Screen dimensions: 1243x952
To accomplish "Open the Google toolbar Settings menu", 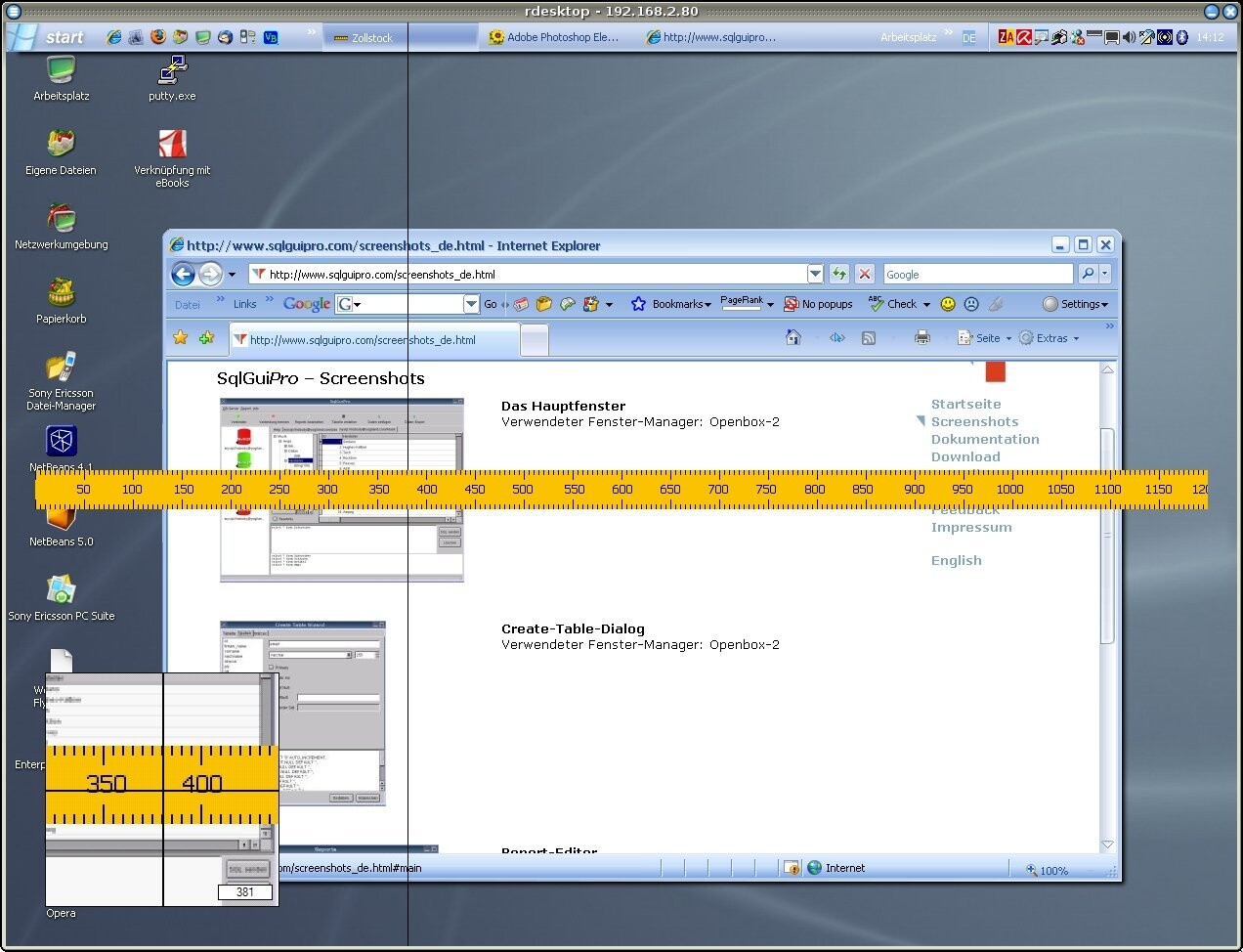I will coord(1076,304).
